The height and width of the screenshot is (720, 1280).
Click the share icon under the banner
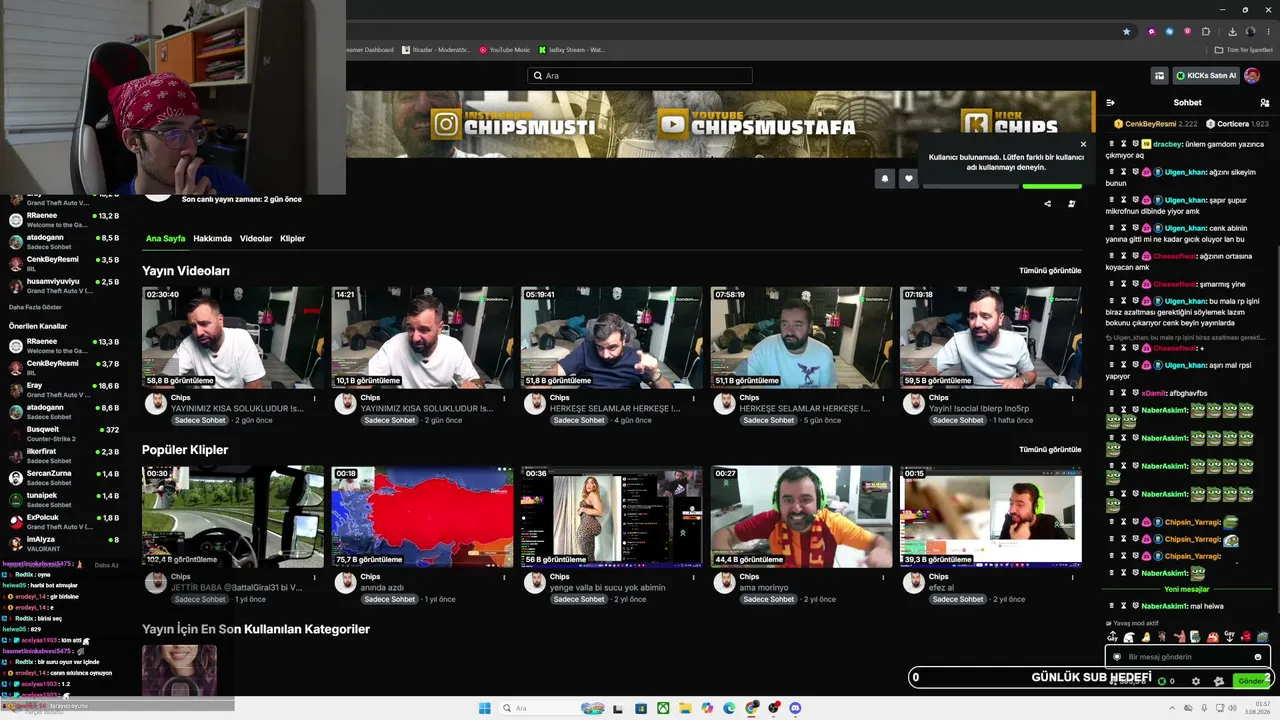tap(1048, 204)
